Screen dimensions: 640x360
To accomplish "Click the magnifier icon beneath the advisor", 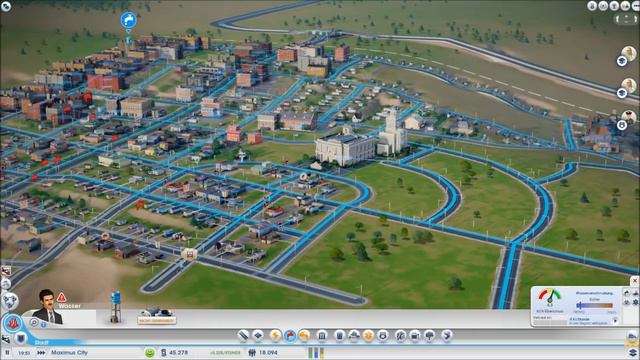I will pos(34,323).
